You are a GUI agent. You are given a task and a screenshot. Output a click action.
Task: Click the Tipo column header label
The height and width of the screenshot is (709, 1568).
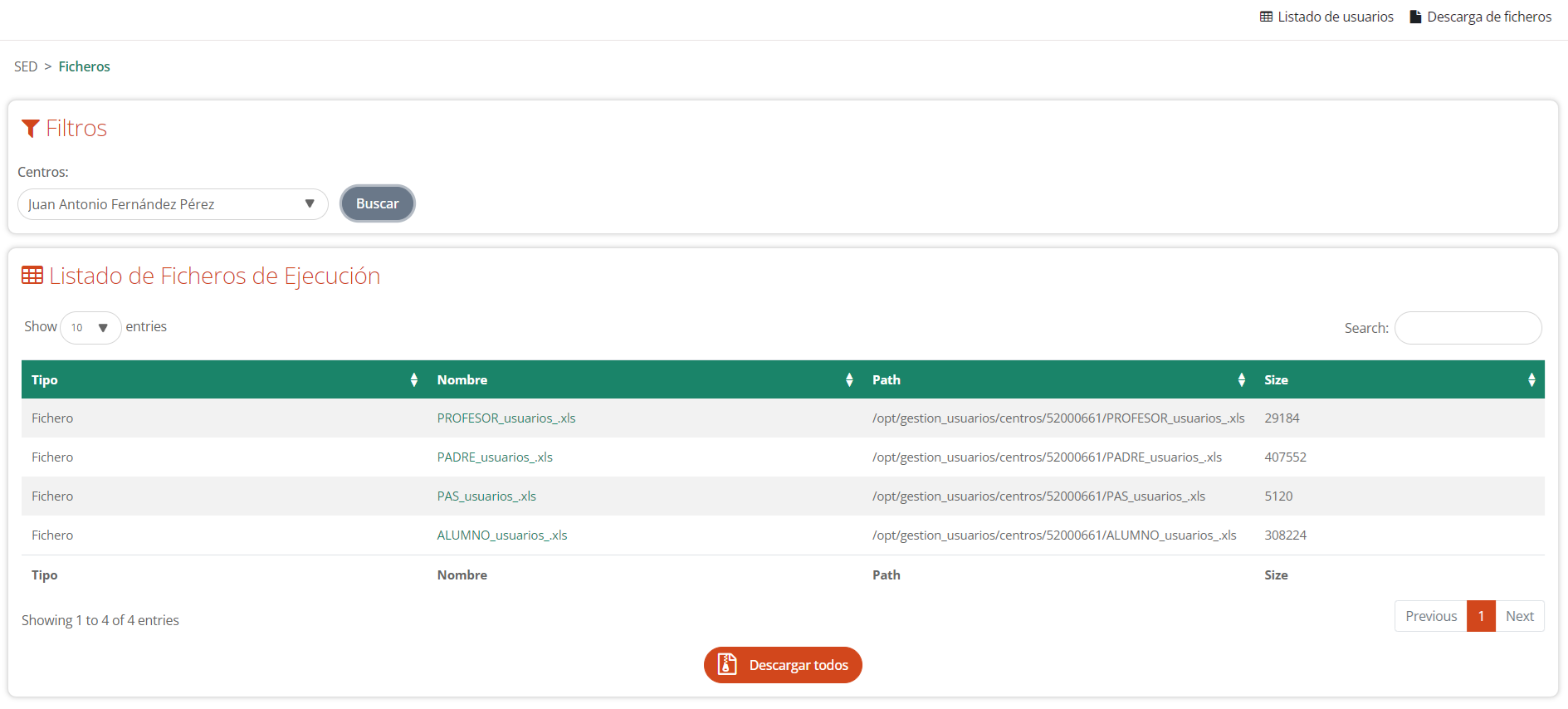click(45, 380)
